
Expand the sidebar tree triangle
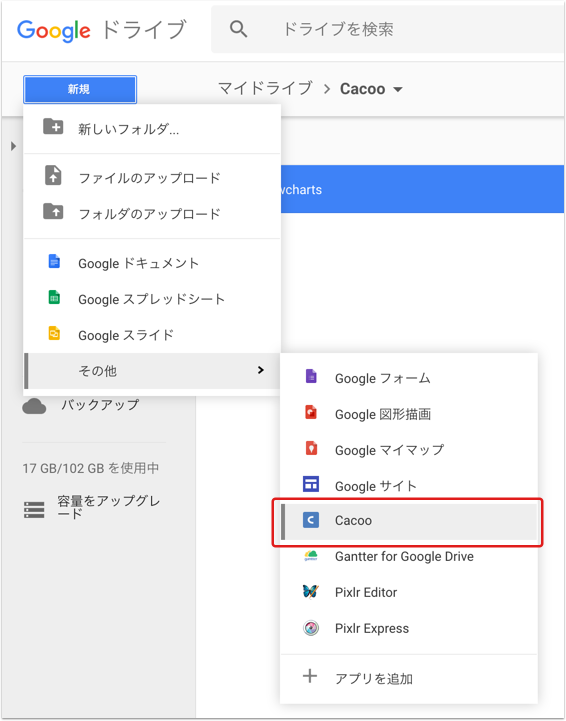(x=13, y=146)
